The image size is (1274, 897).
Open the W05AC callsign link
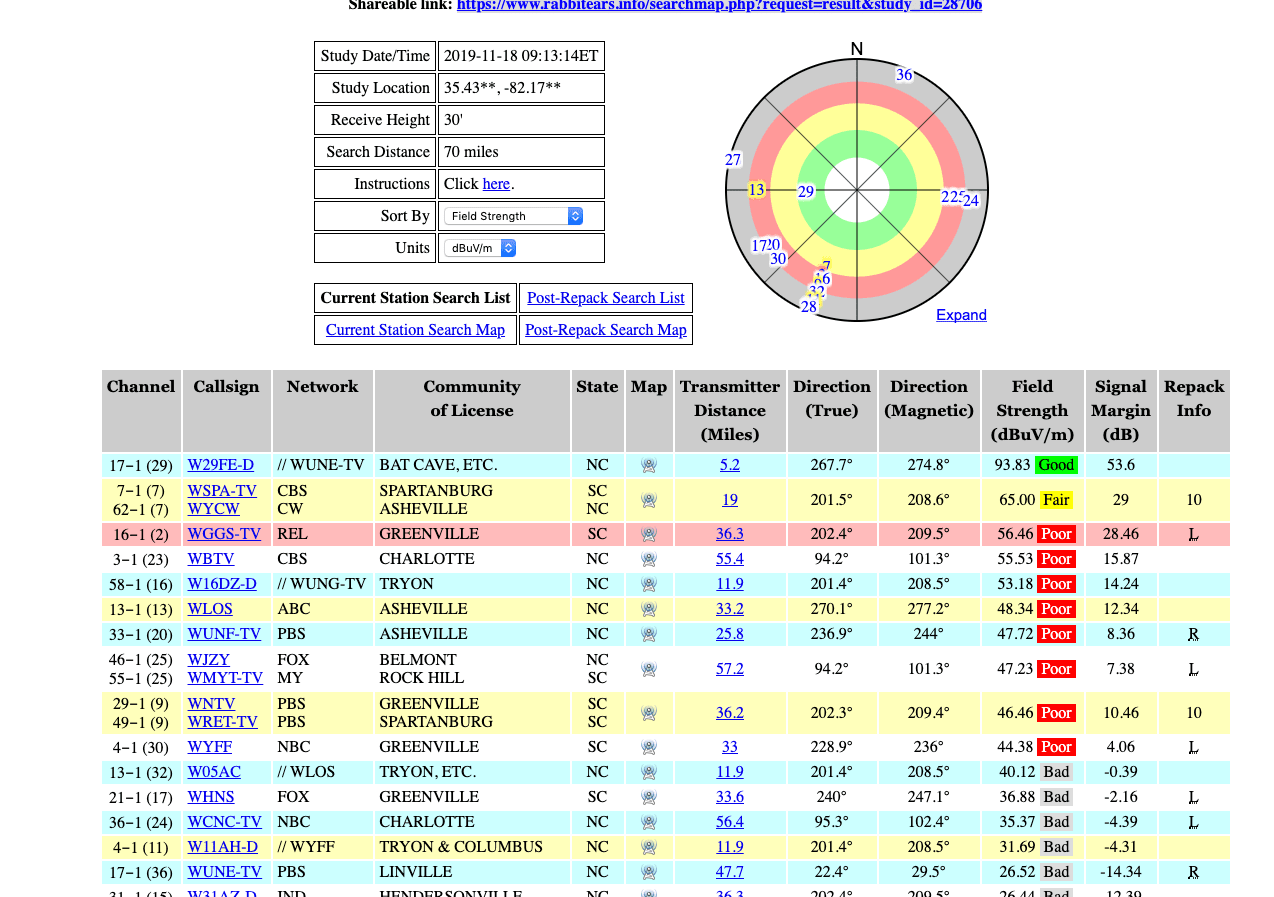tap(214, 772)
